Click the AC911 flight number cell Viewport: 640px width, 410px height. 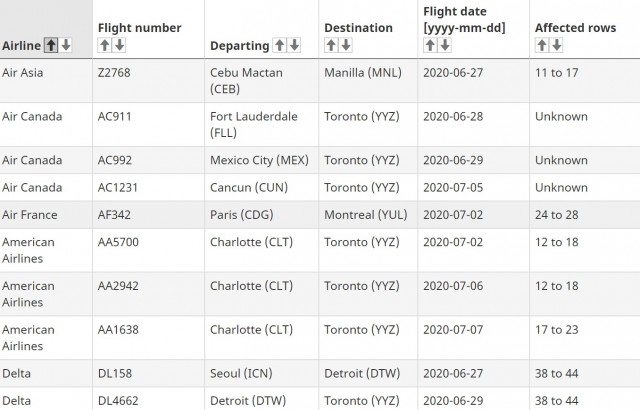[x=149, y=124]
